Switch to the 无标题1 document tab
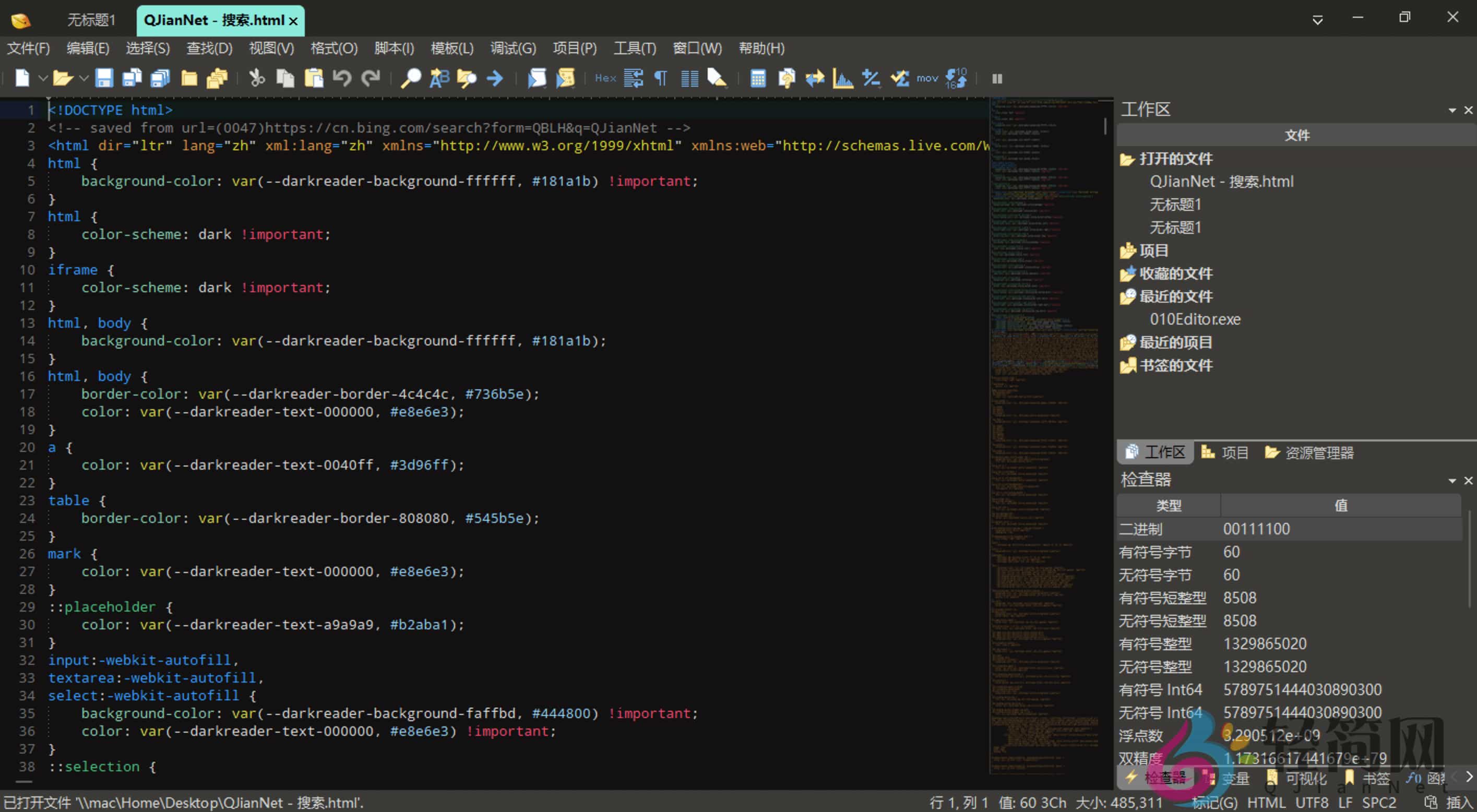 coord(92,21)
